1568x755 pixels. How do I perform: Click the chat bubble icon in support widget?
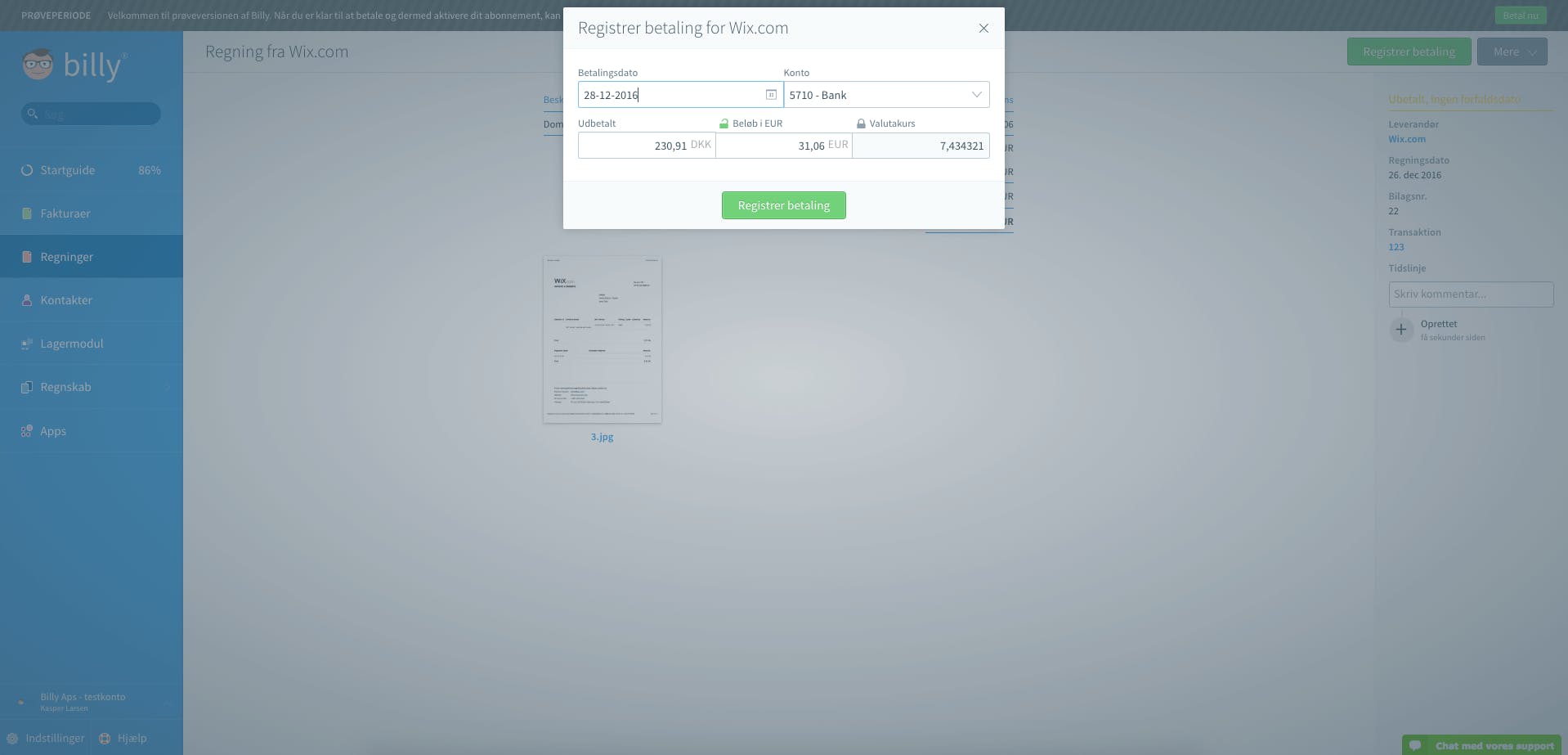click(1415, 745)
